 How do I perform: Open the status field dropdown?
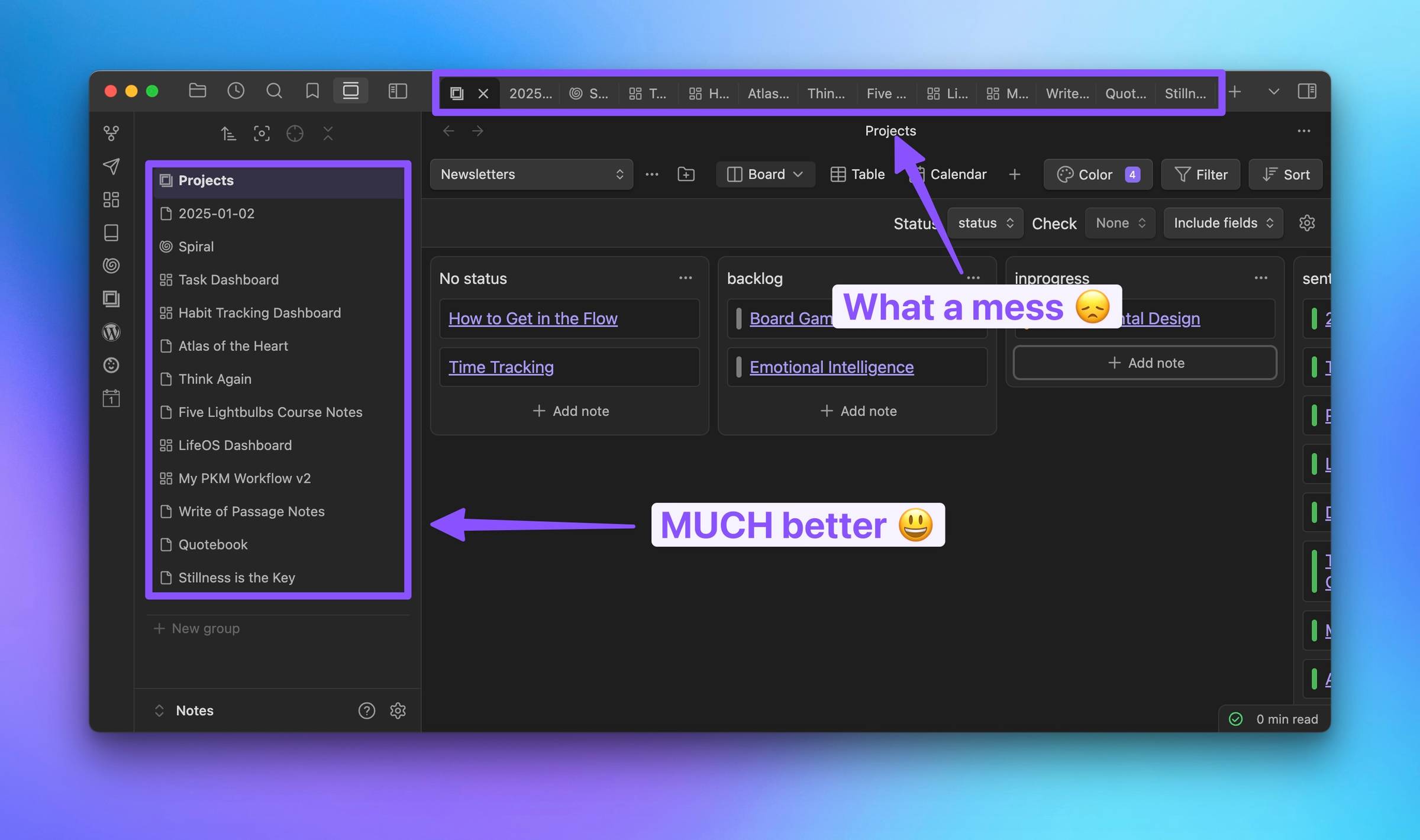pyautogui.click(x=985, y=223)
